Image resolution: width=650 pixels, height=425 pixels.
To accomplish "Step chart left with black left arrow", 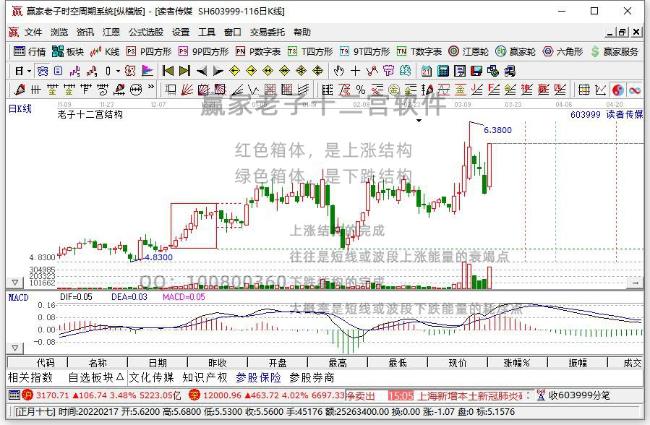I will click(201, 71).
